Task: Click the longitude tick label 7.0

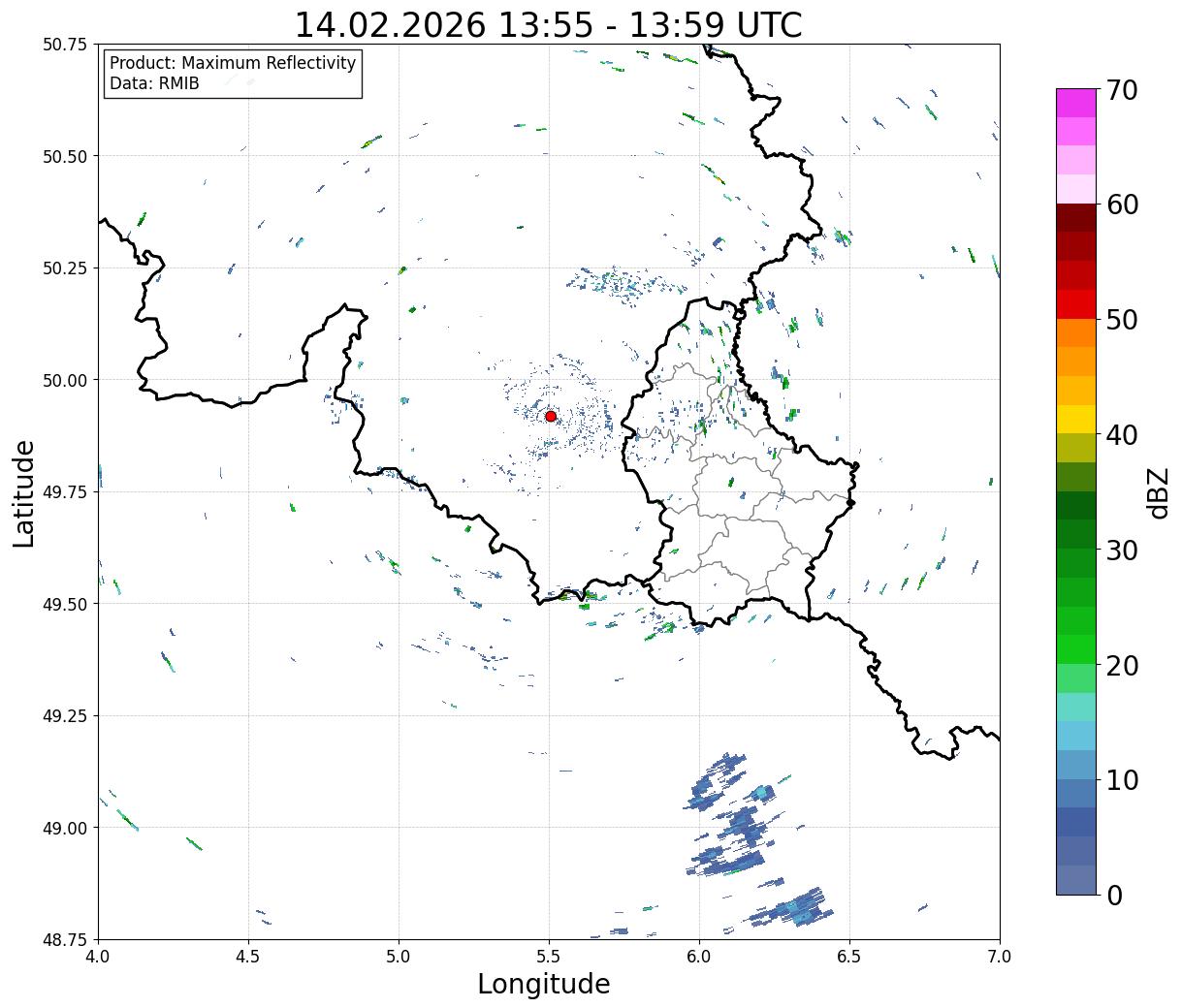Action: click(1000, 957)
